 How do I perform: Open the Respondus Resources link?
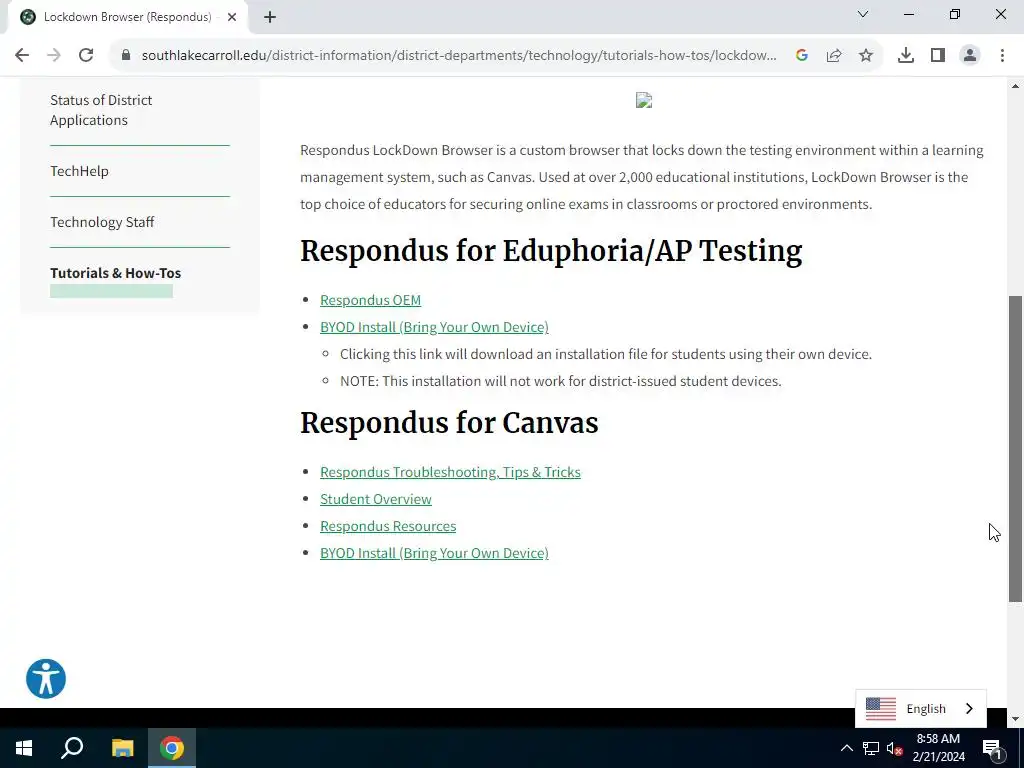388,526
